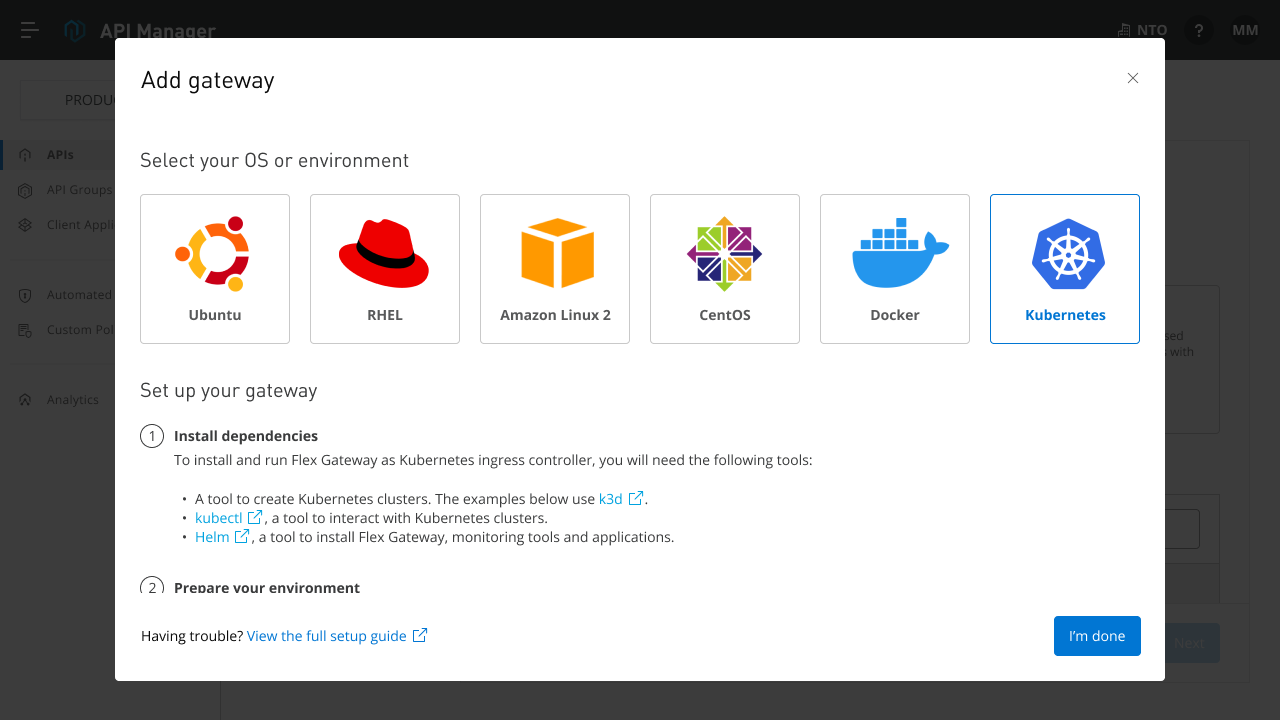Screen dimensions: 1280x720
Task: Open the help question mark icon
Action: click(x=1199, y=30)
